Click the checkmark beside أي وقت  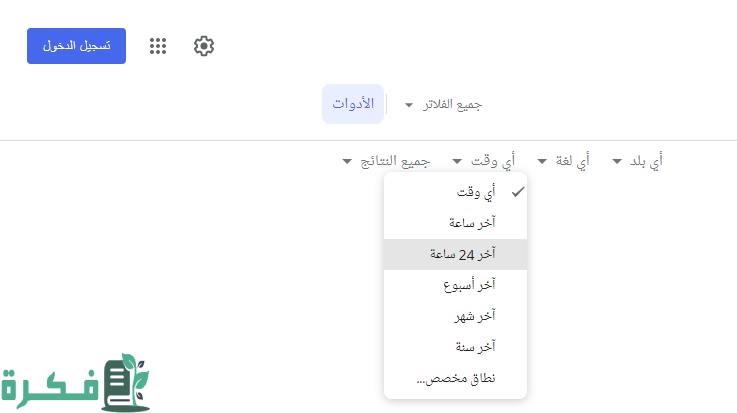pos(518,192)
